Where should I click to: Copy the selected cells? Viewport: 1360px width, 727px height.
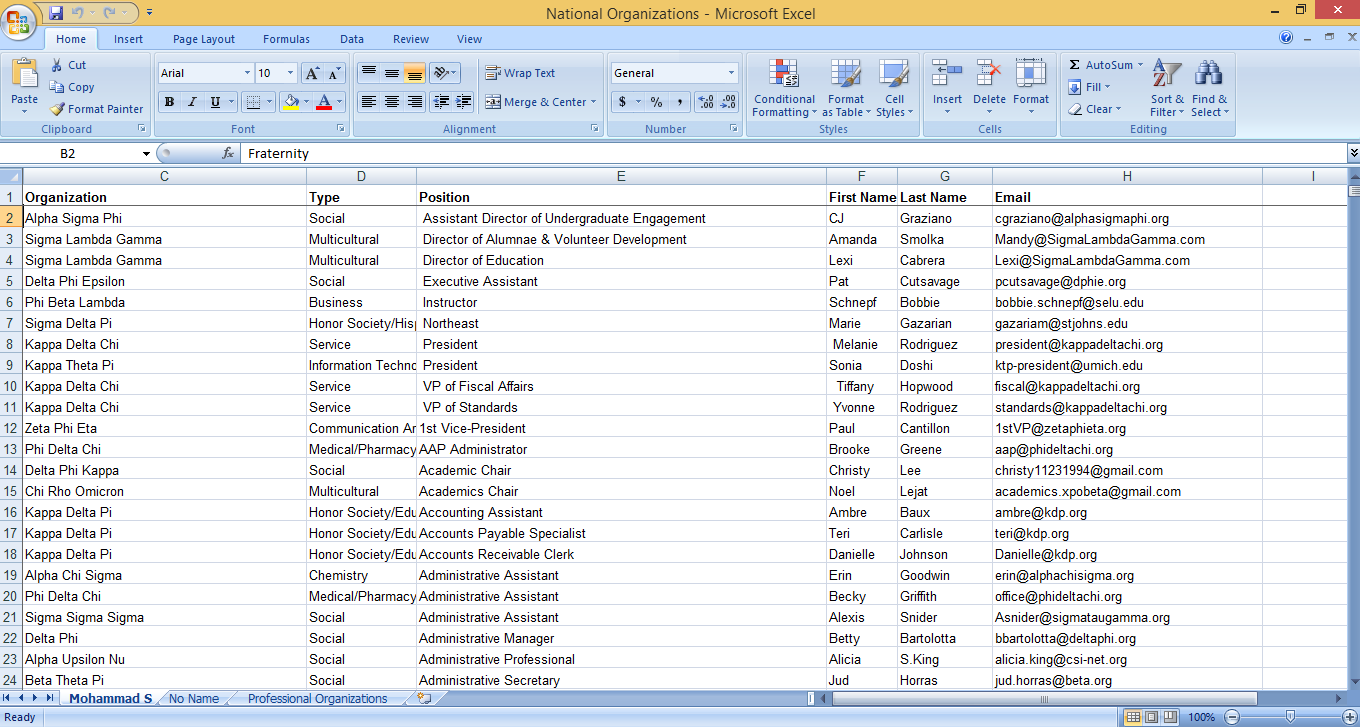72,87
